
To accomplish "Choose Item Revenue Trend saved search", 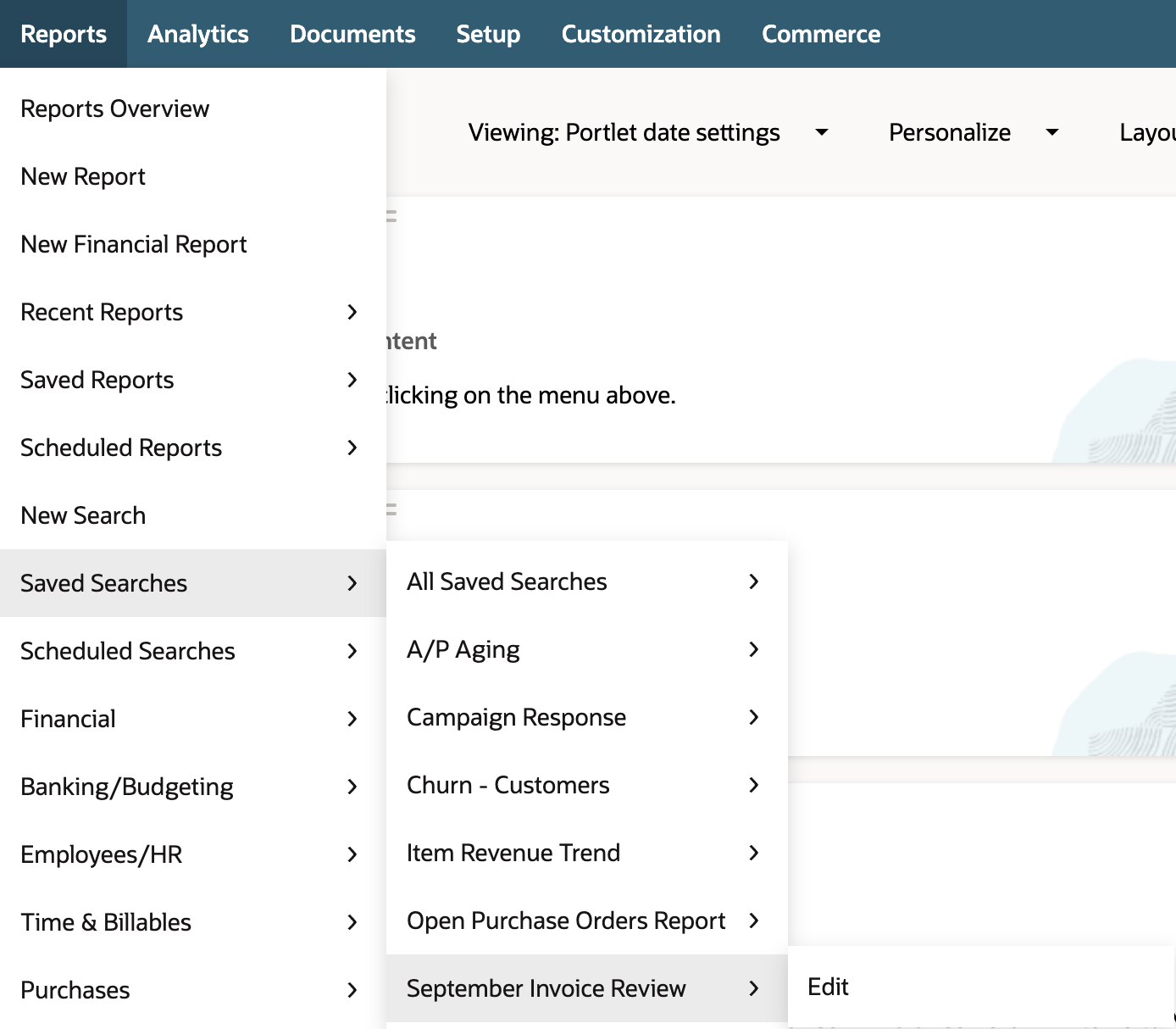I will (x=587, y=853).
